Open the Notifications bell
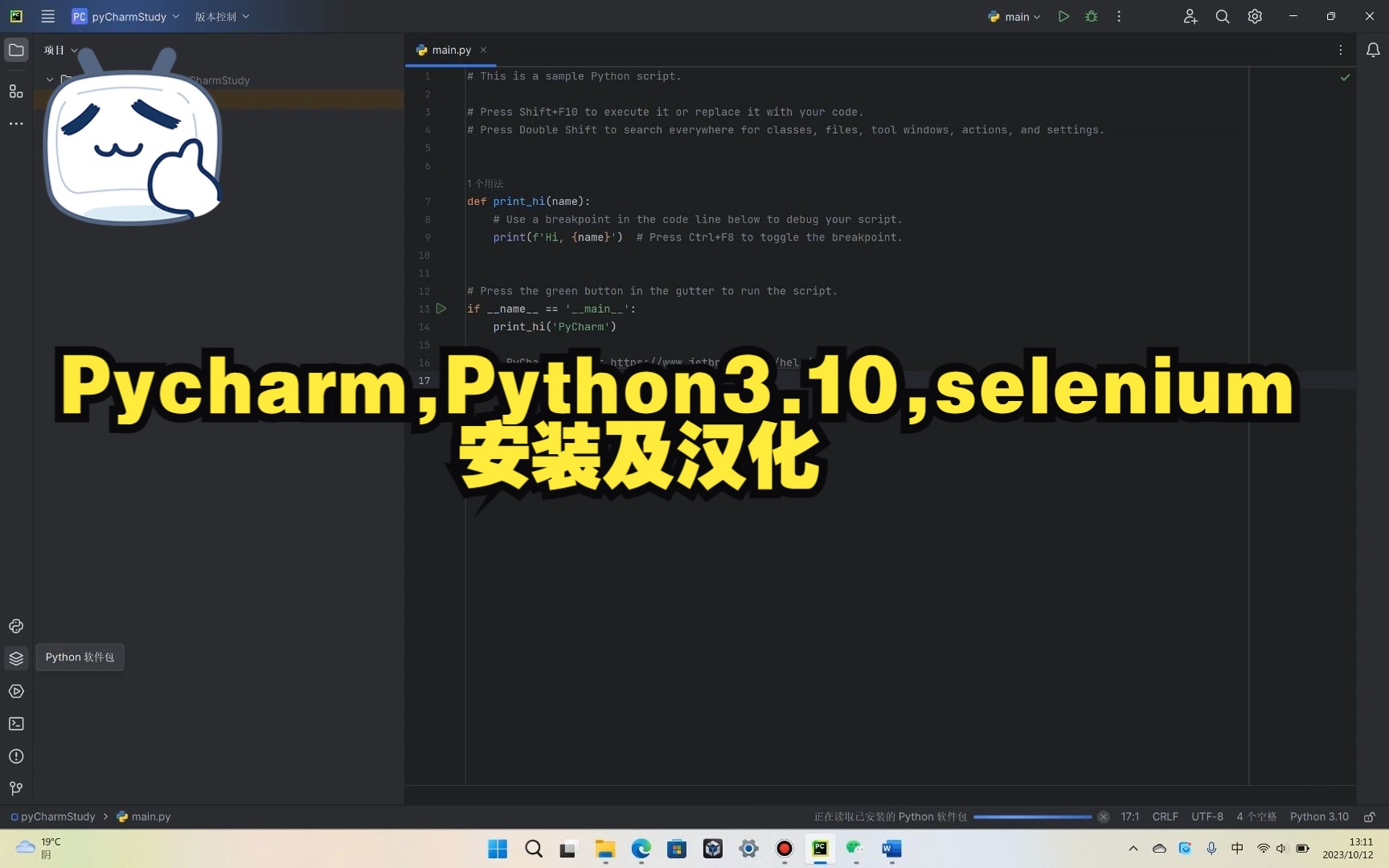1389x868 pixels. pyautogui.click(x=1373, y=50)
